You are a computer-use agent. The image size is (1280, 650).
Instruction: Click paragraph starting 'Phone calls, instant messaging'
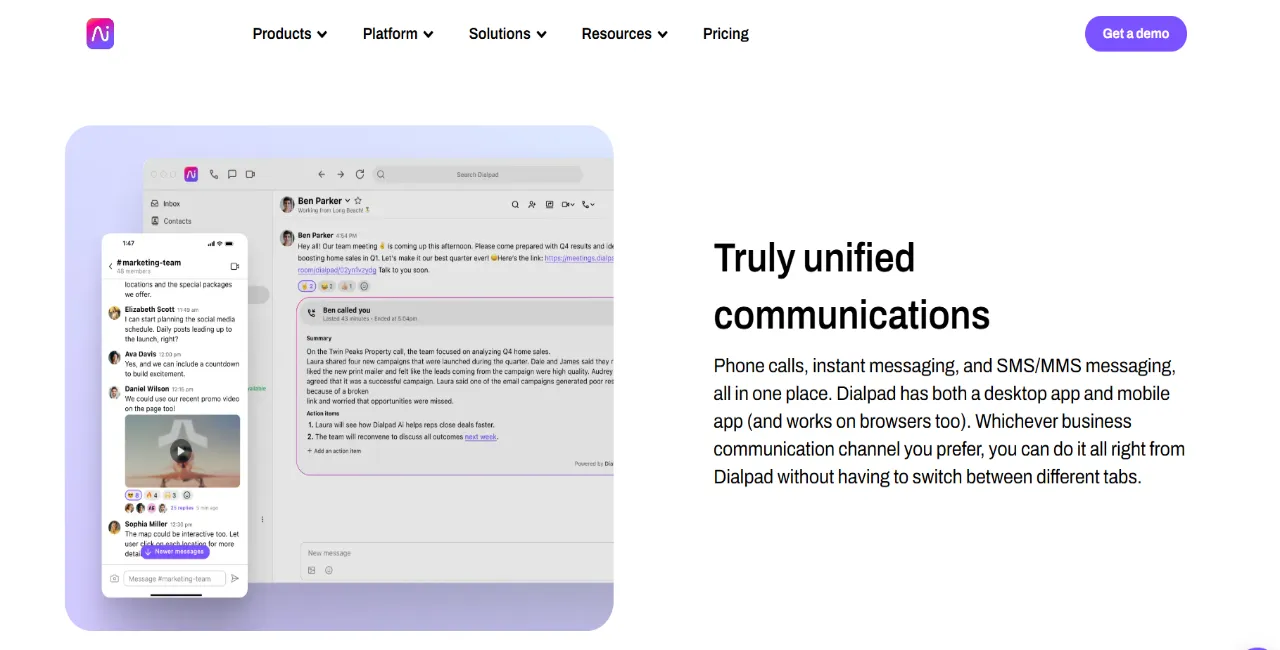949,421
